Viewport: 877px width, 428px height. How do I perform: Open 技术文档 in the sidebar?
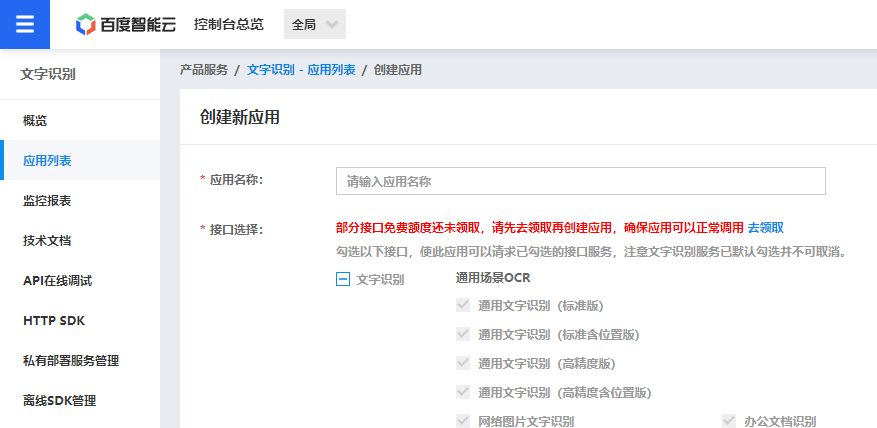point(80,241)
